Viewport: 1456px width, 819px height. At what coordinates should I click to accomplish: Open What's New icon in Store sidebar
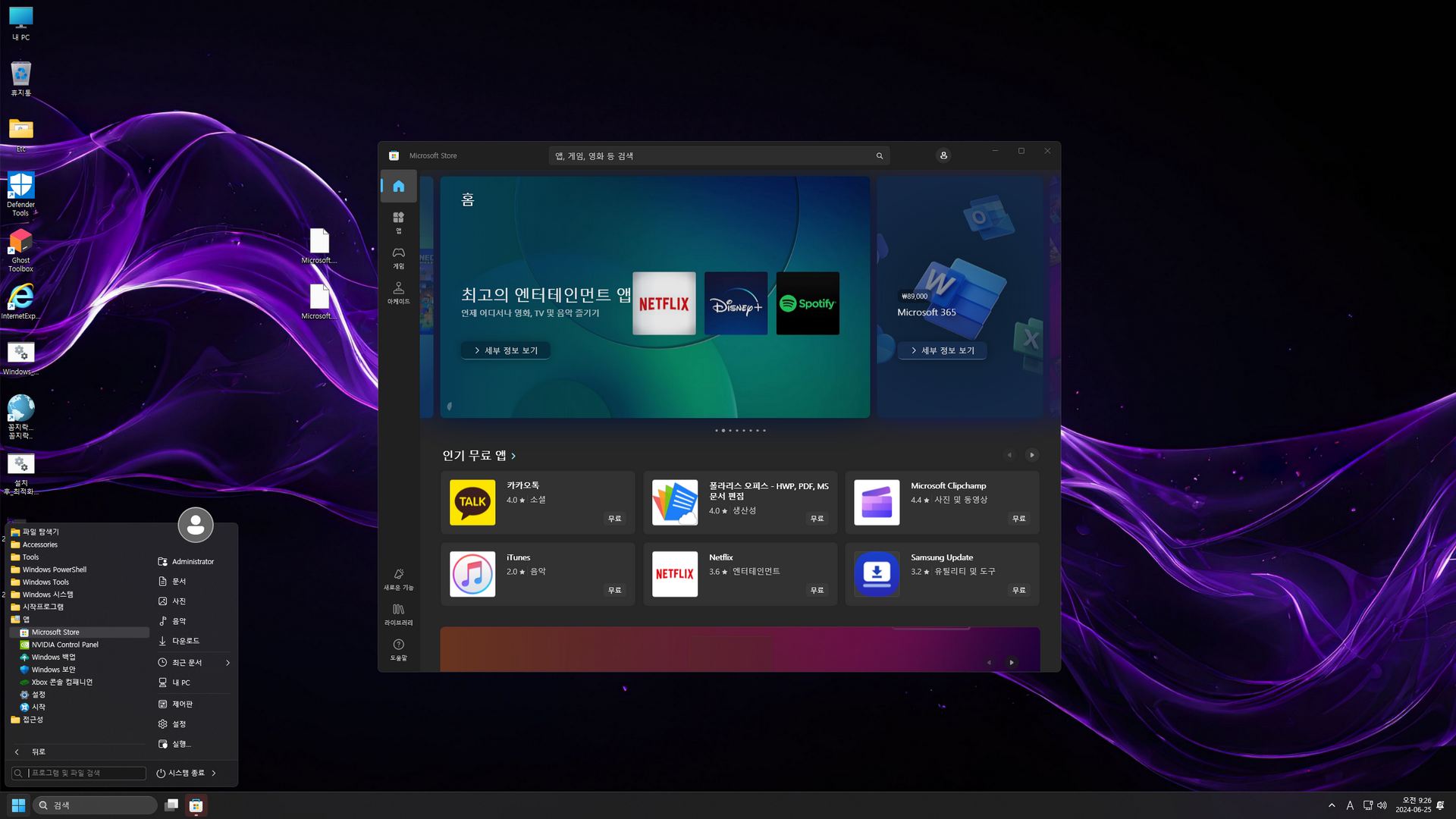[x=398, y=579]
